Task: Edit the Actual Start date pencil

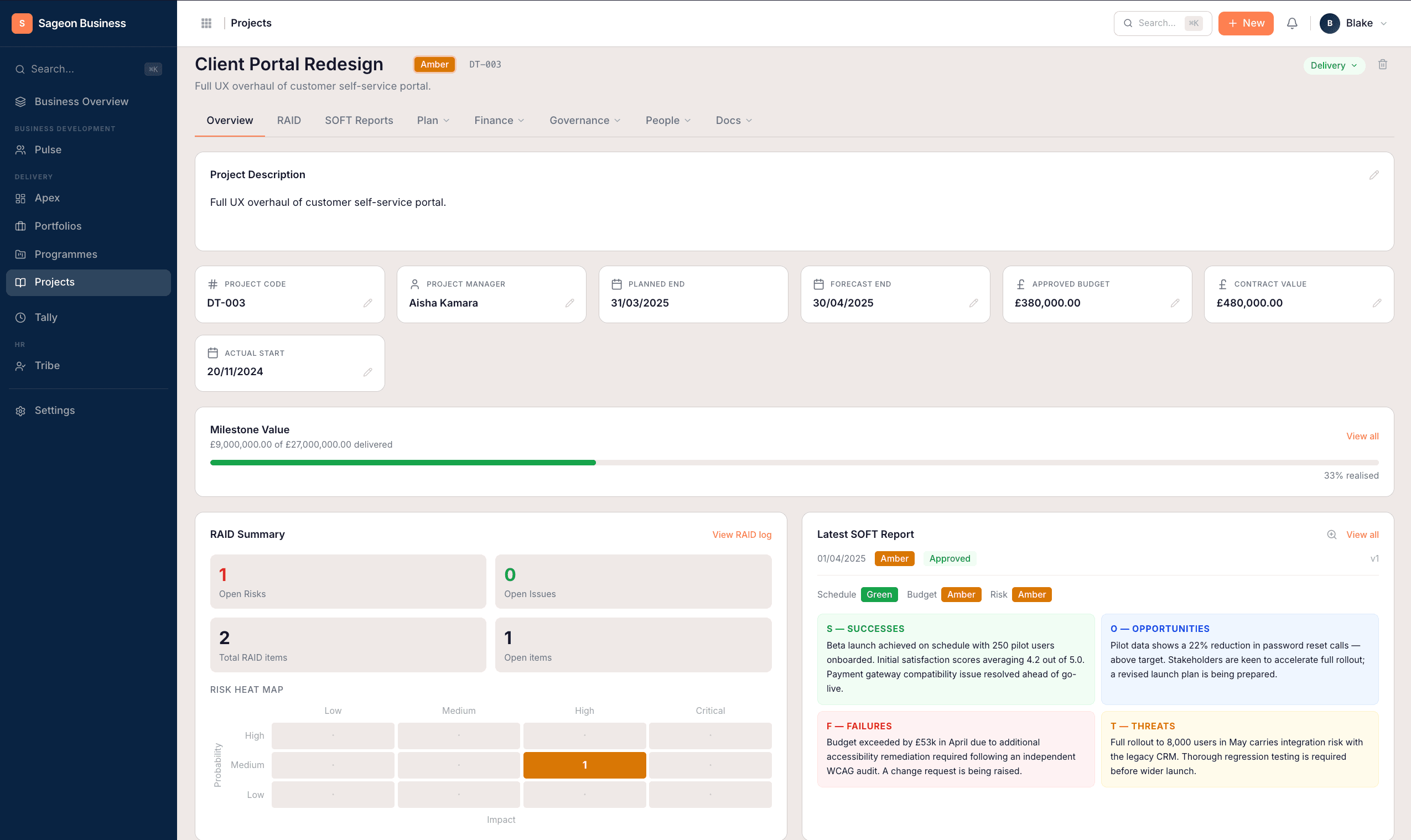Action: [x=367, y=372]
